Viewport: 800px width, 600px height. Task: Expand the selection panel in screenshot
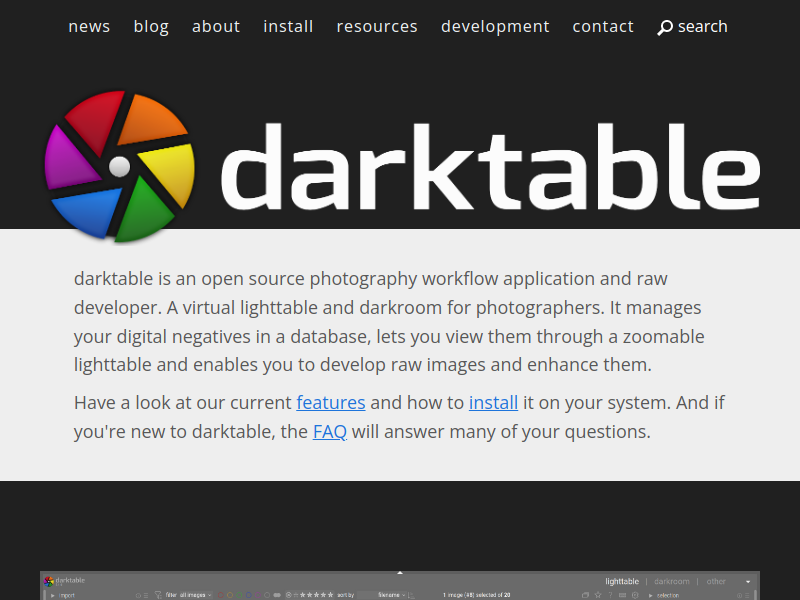pos(667,595)
